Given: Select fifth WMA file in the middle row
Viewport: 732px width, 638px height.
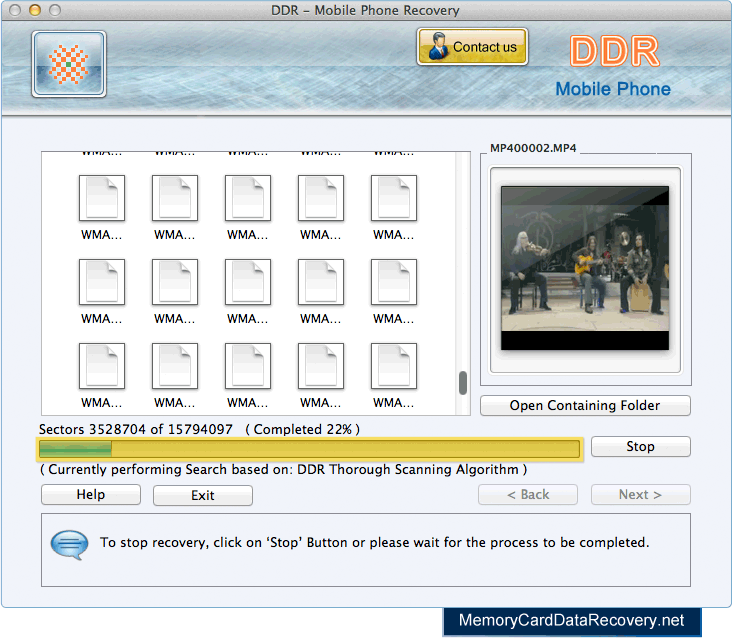Looking at the screenshot, I should (x=394, y=291).
